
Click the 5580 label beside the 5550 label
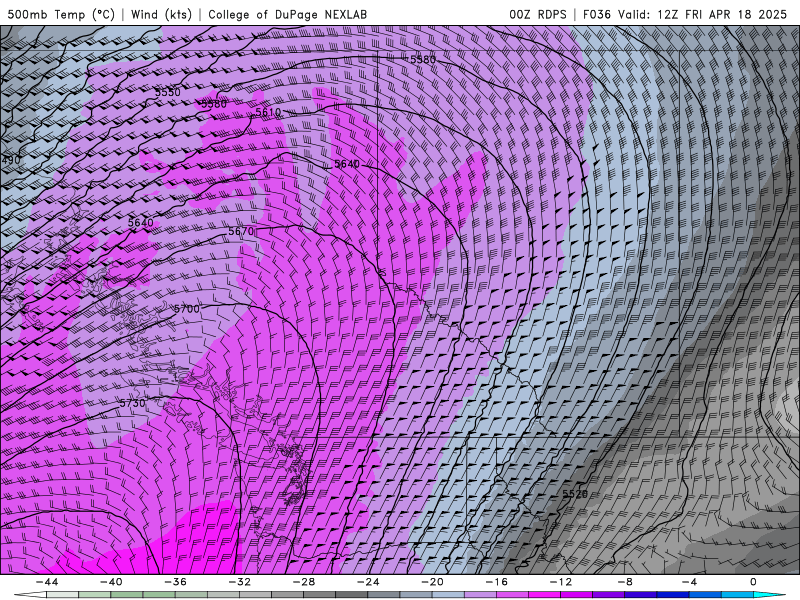(x=214, y=104)
